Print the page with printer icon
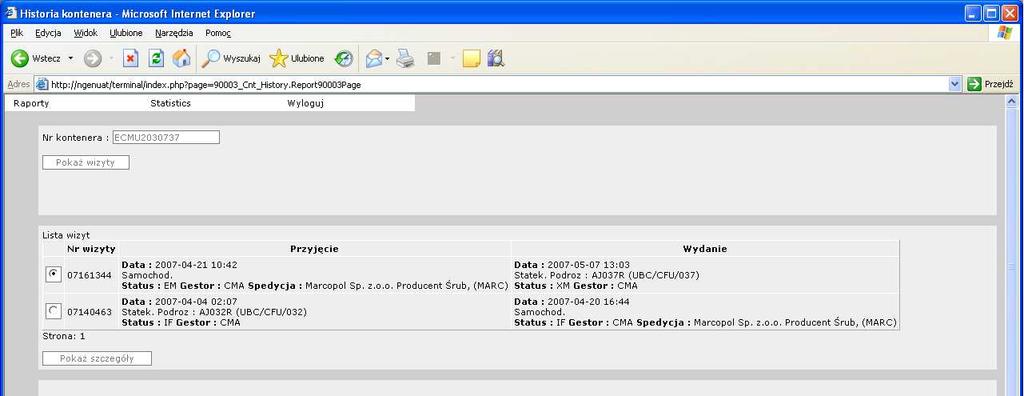1024x396 pixels. [x=406, y=59]
